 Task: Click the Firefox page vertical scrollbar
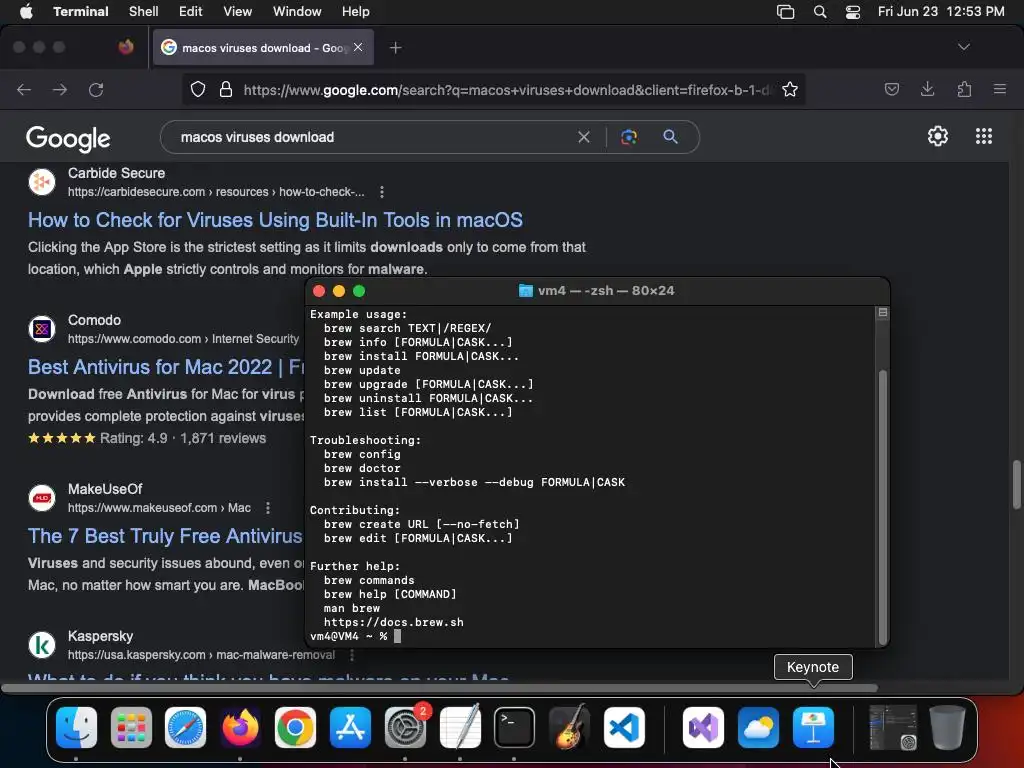(1016, 484)
